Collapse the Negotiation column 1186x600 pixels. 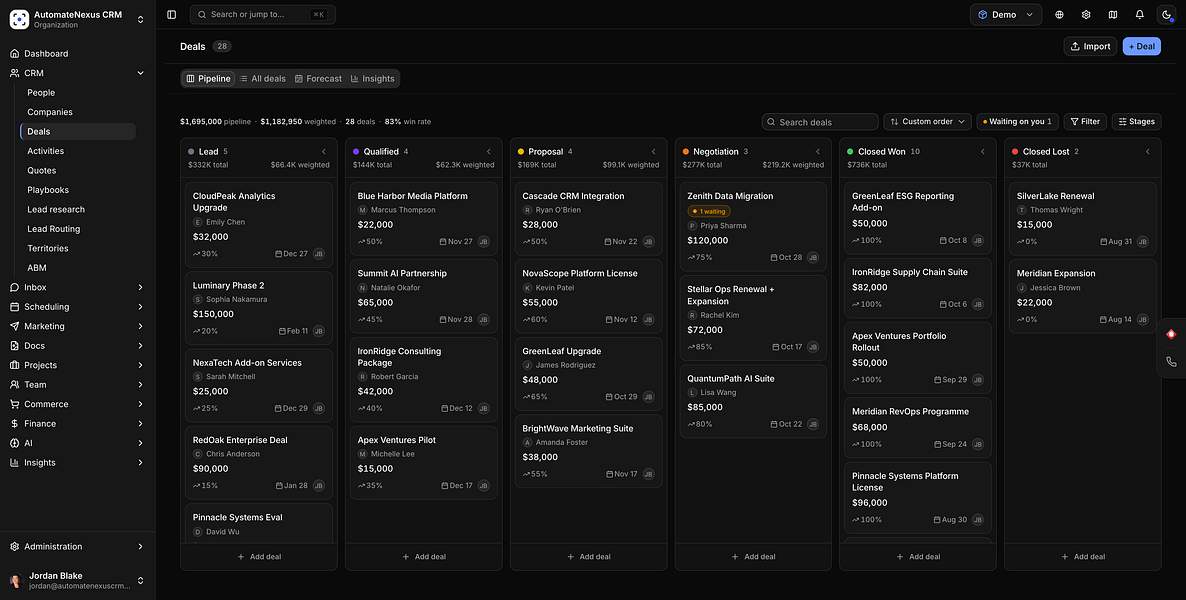pos(818,151)
